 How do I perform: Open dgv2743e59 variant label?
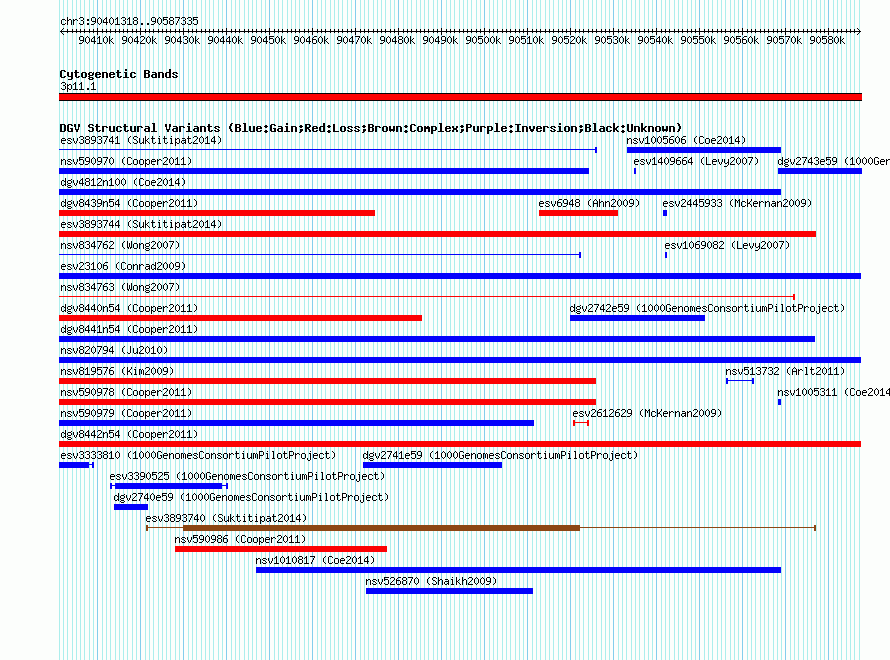(833, 161)
